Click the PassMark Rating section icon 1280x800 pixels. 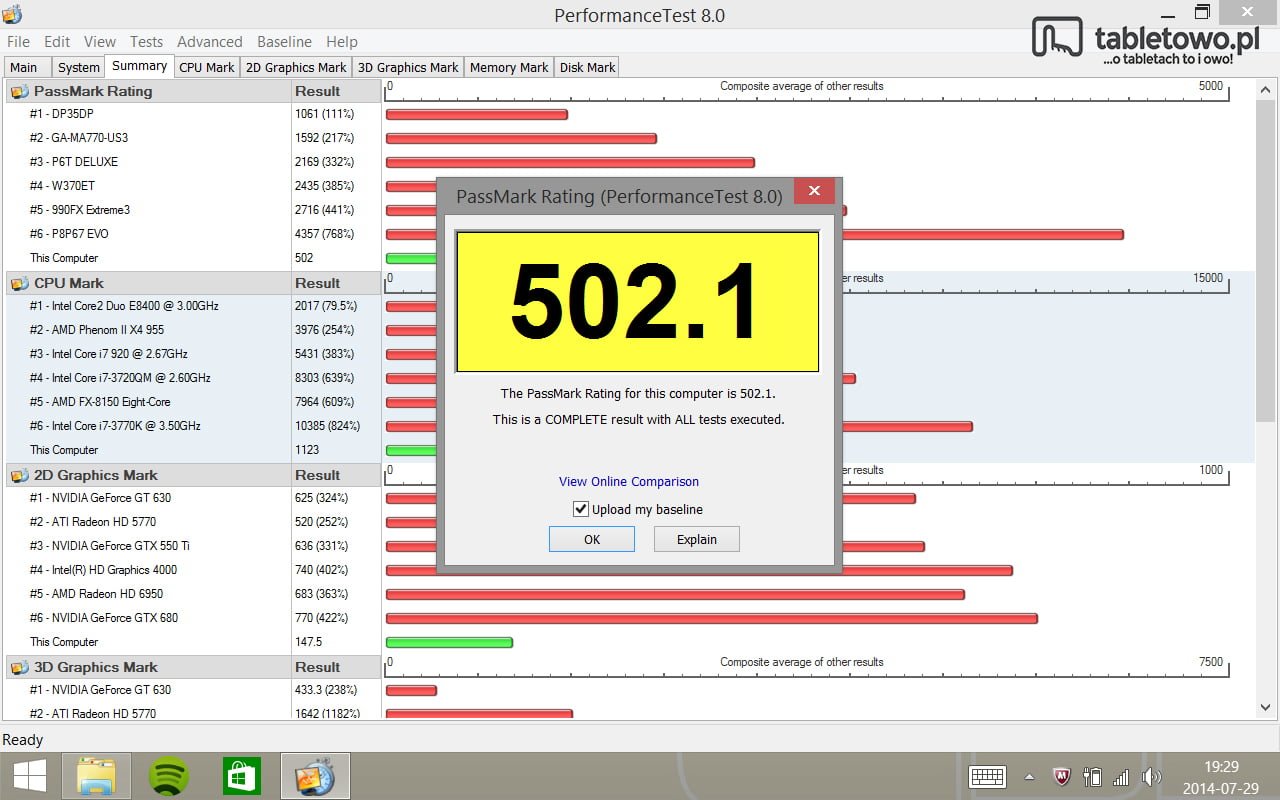pyautogui.click(x=19, y=91)
